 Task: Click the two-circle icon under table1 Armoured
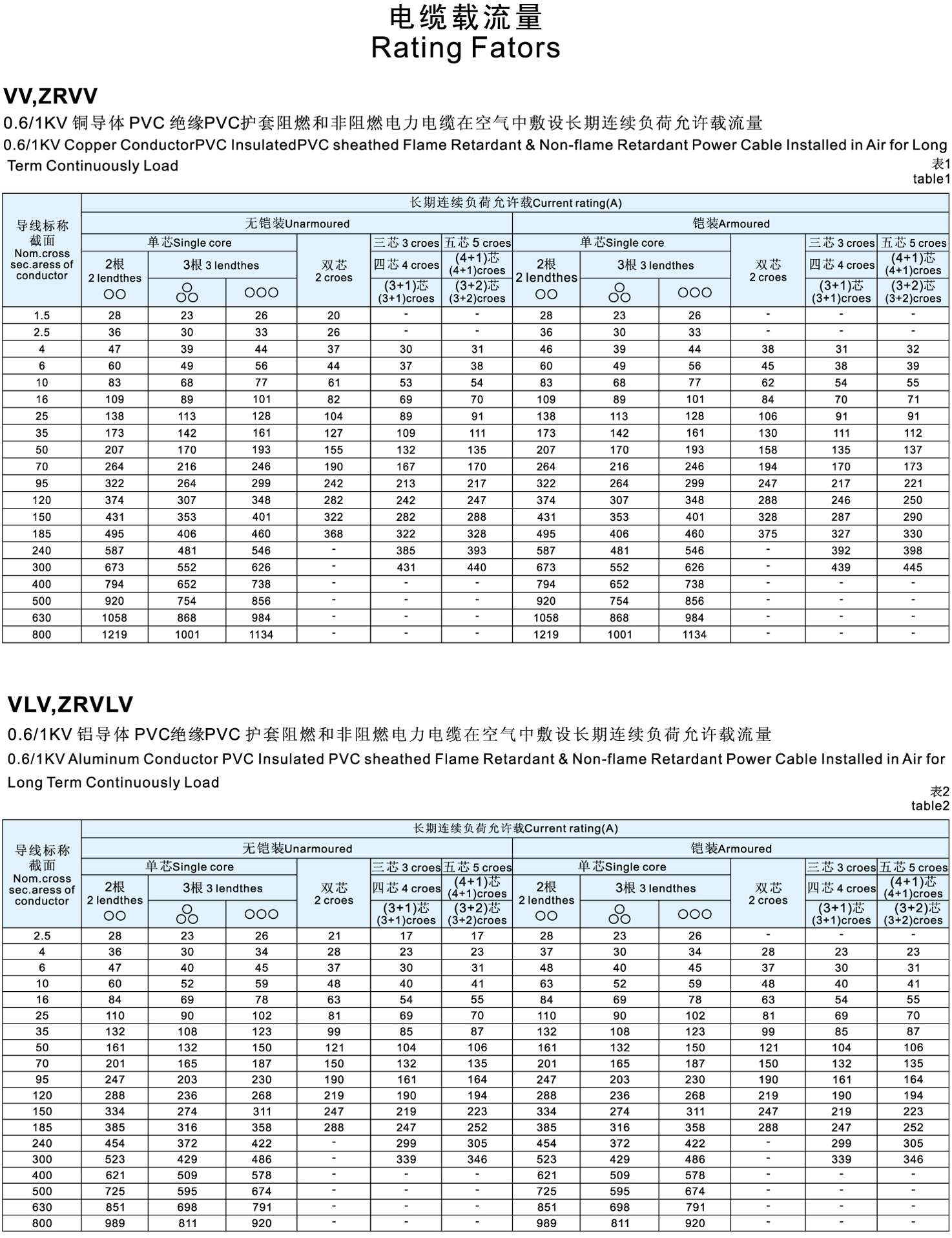tap(546, 295)
